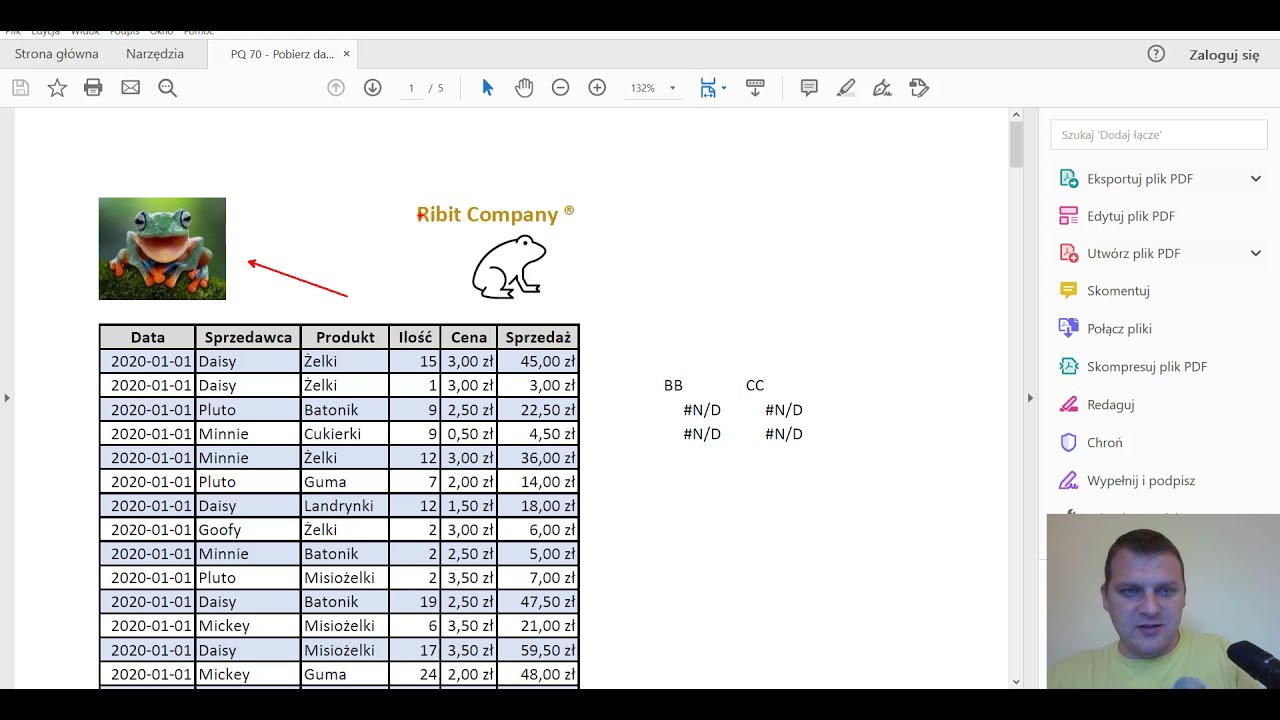The width and height of the screenshot is (1280, 720).
Task: Go to the previous page arrow
Action: coord(336,88)
